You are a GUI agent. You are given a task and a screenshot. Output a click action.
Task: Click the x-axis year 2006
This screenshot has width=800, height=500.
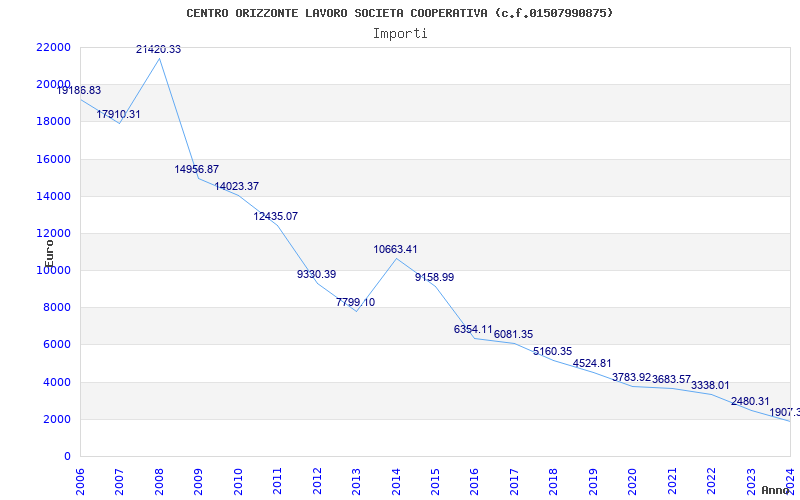pyautogui.click(x=80, y=481)
